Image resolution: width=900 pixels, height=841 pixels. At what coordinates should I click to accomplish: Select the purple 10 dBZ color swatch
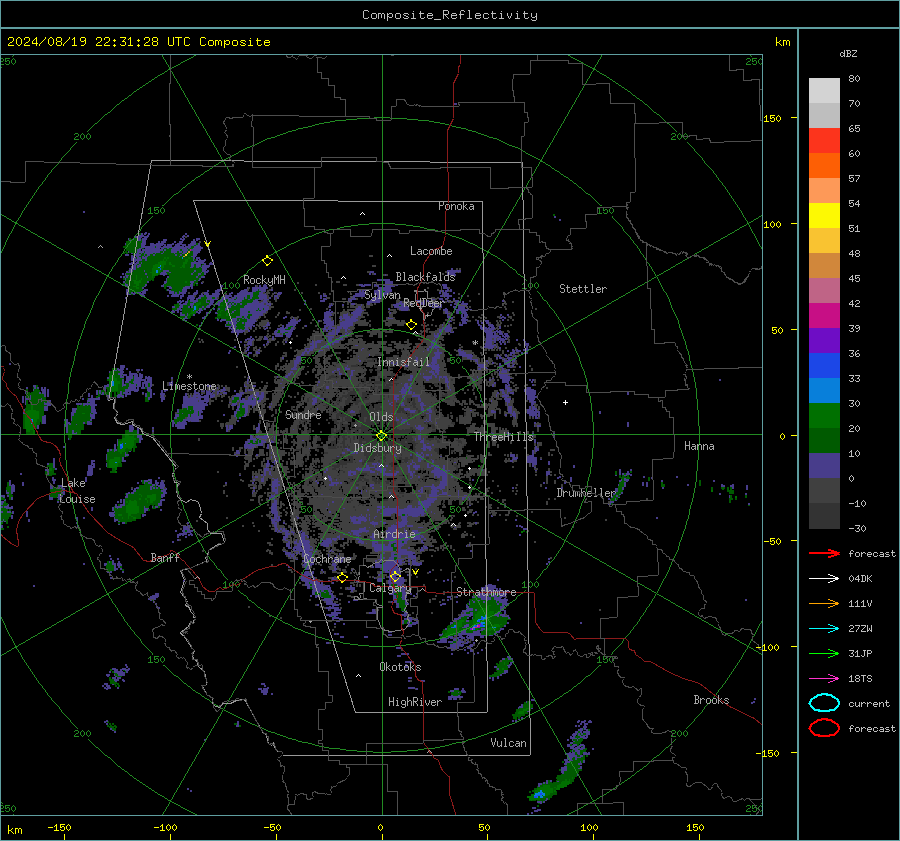[824, 466]
